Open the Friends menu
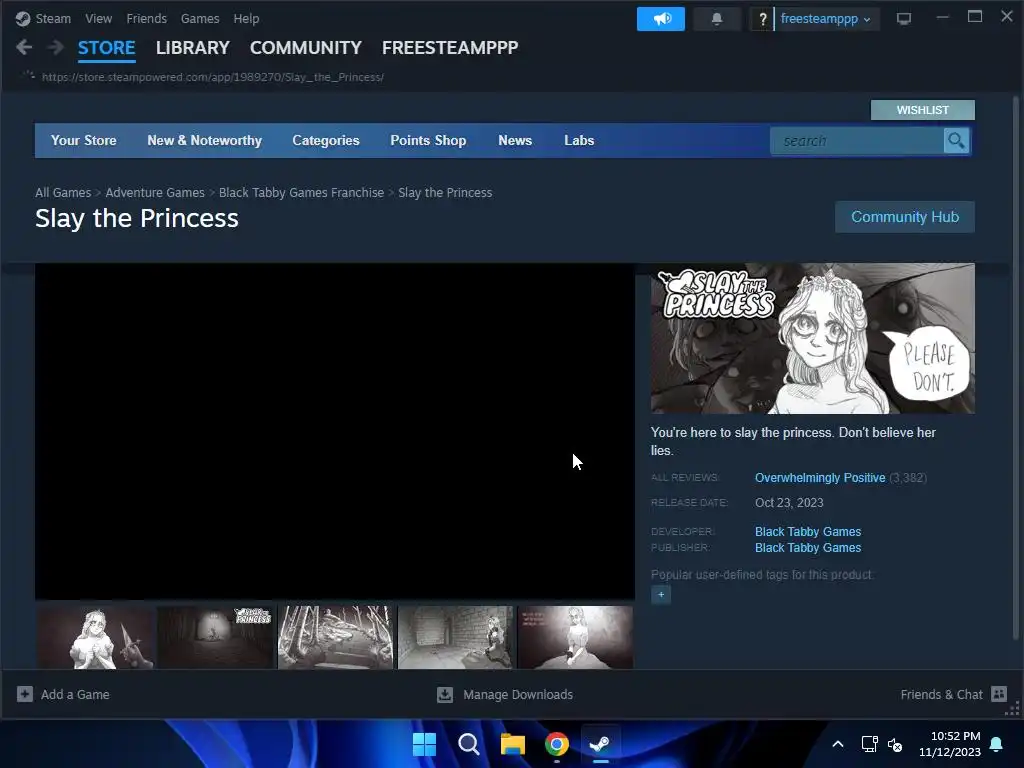 (146, 18)
